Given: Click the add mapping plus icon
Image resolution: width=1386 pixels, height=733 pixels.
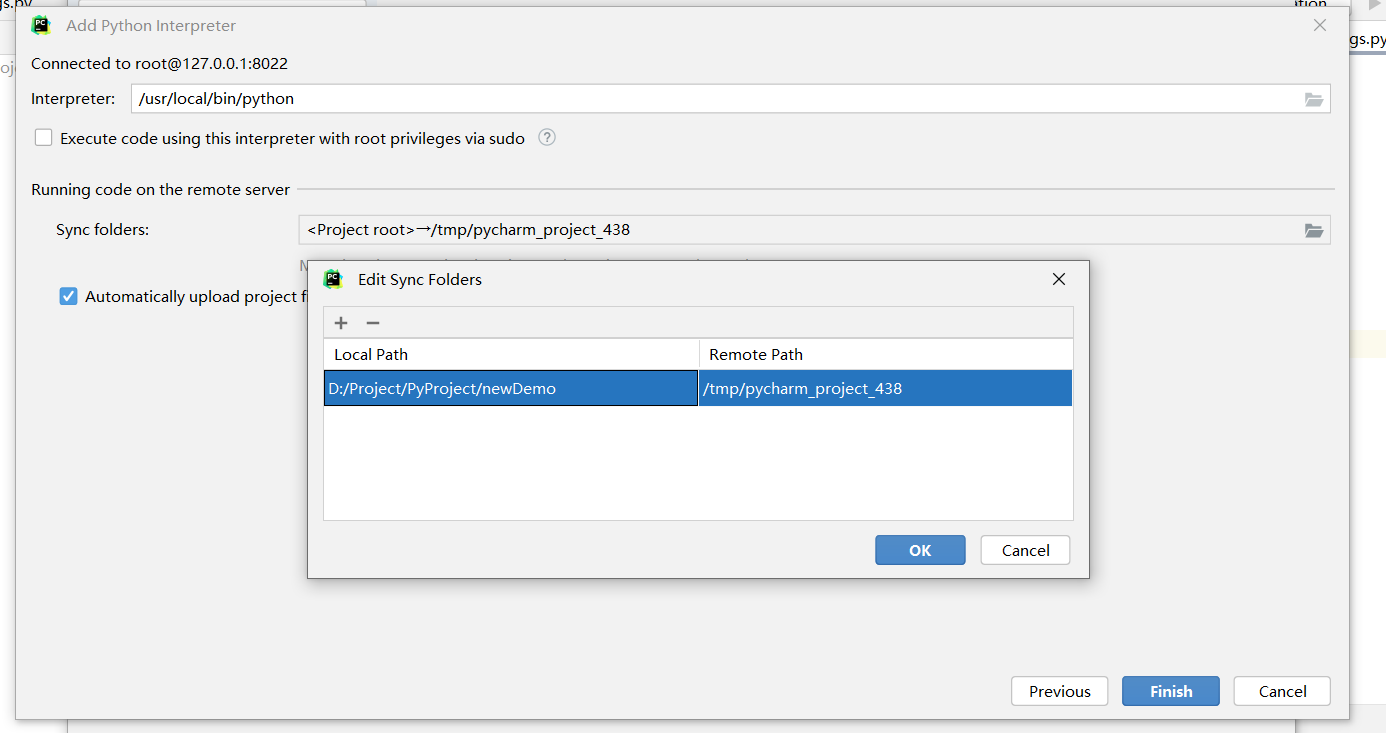Looking at the screenshot, I should pyautogui.click(x=341, y=323).
